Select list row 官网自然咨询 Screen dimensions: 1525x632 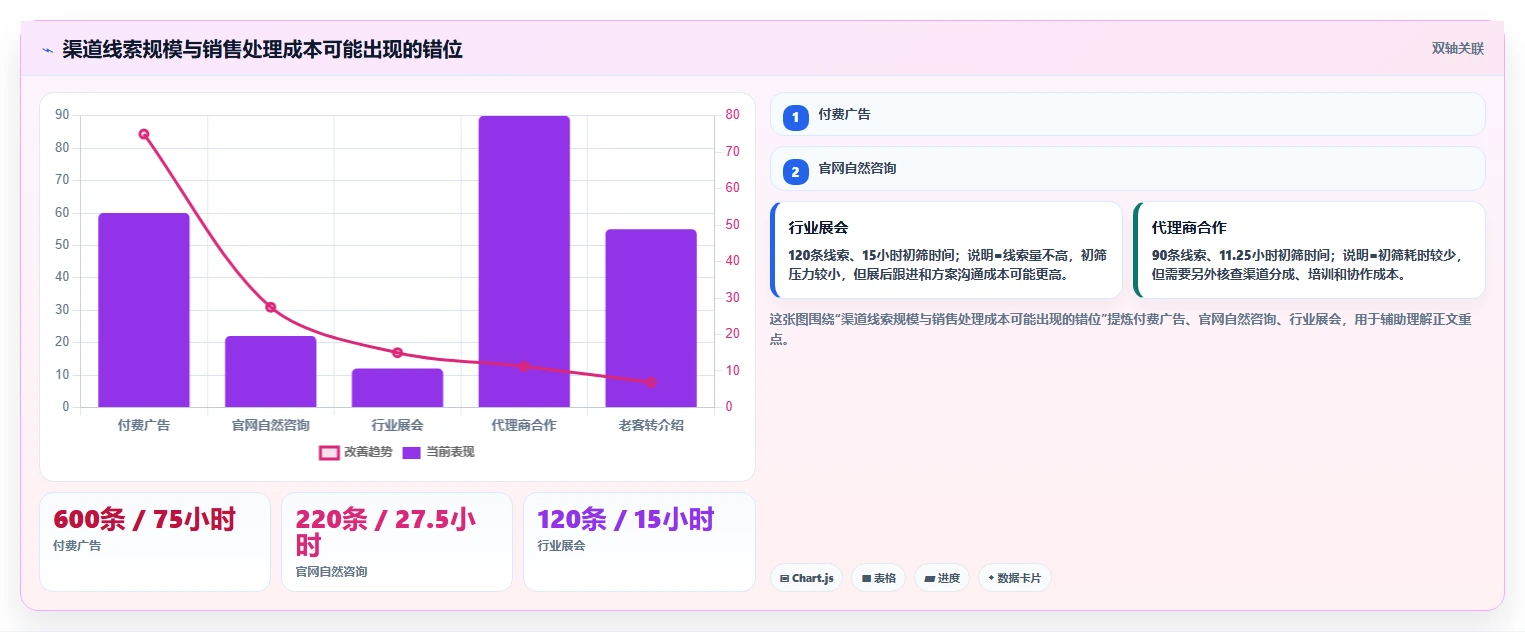tap(1128, 168)
